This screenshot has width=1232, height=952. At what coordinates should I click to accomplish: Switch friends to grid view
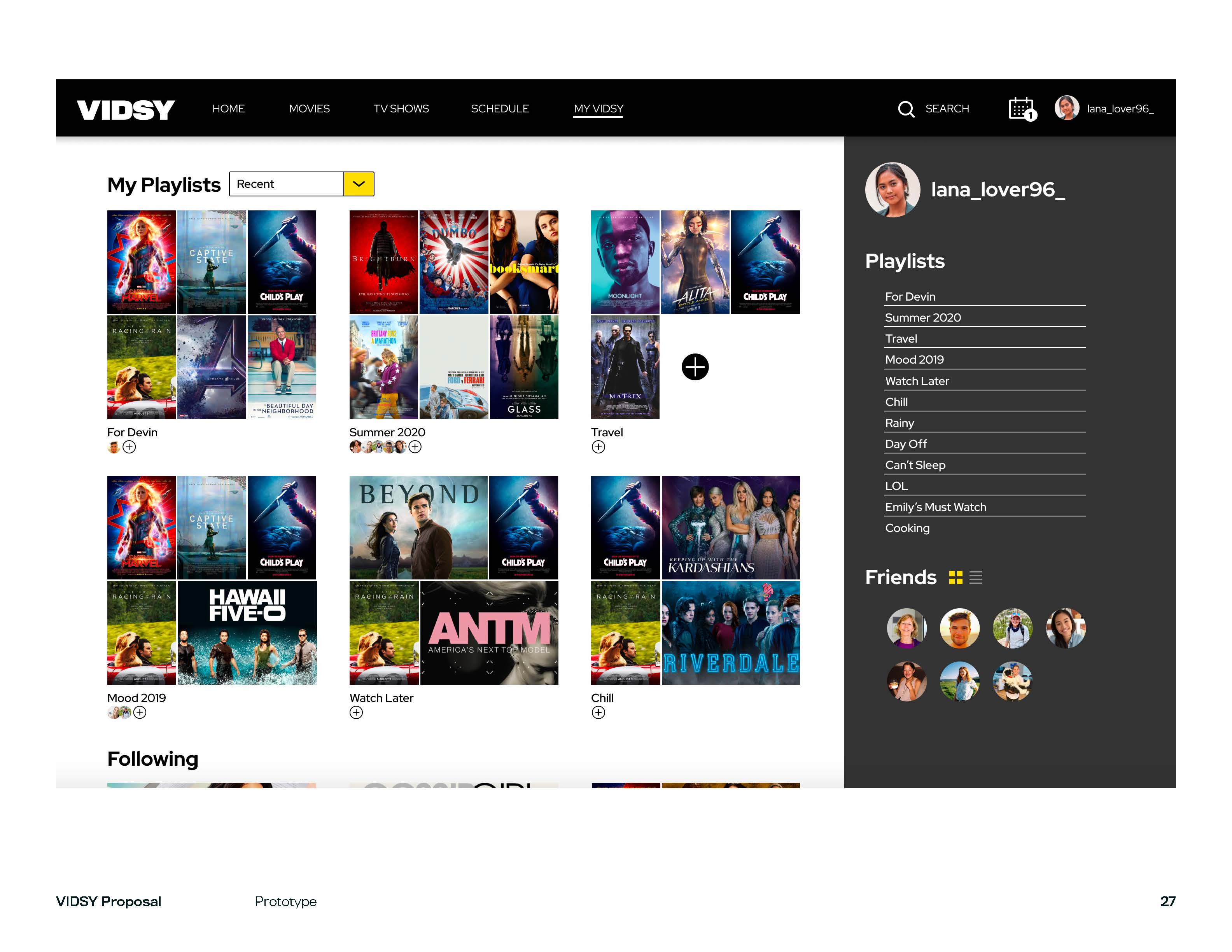pyautogui.click(x=955, y=577)
